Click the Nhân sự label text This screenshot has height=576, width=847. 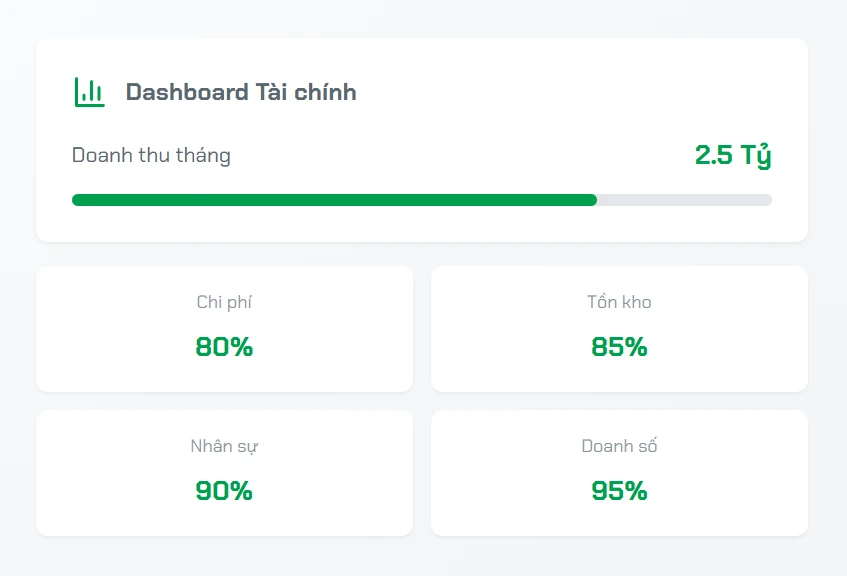pos(224,446)
